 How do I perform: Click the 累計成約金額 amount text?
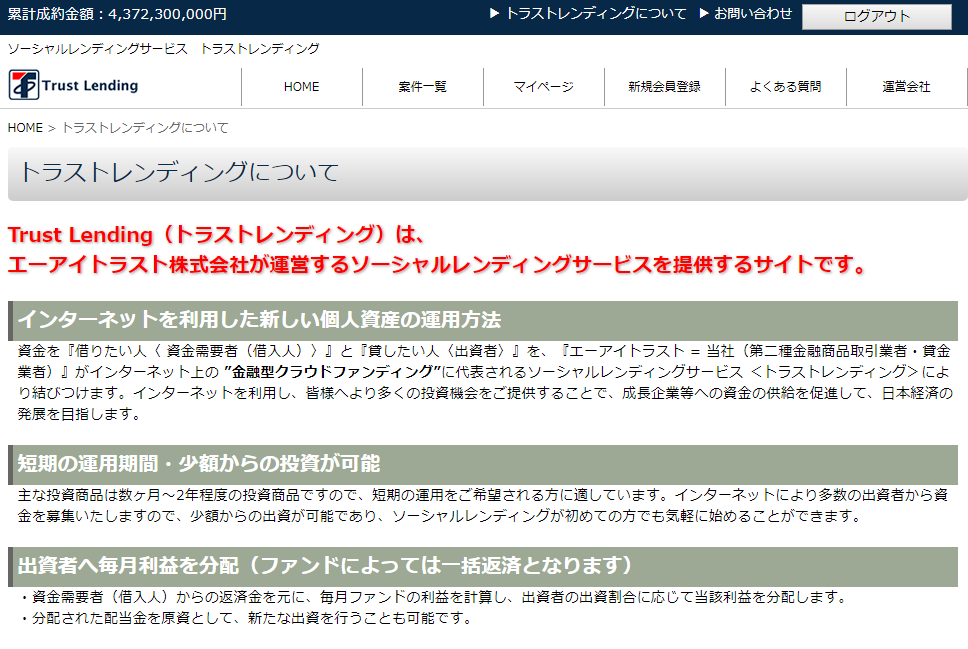click(x=117, y=14)
